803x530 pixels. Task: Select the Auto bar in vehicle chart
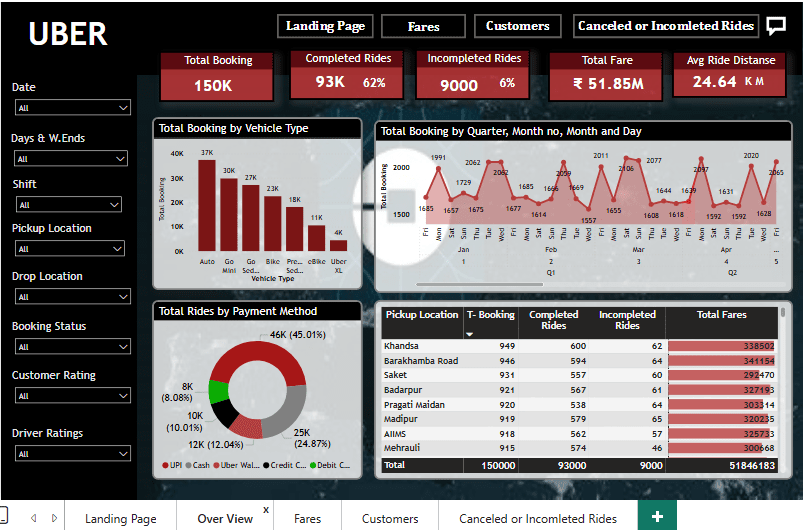(207, 205)
